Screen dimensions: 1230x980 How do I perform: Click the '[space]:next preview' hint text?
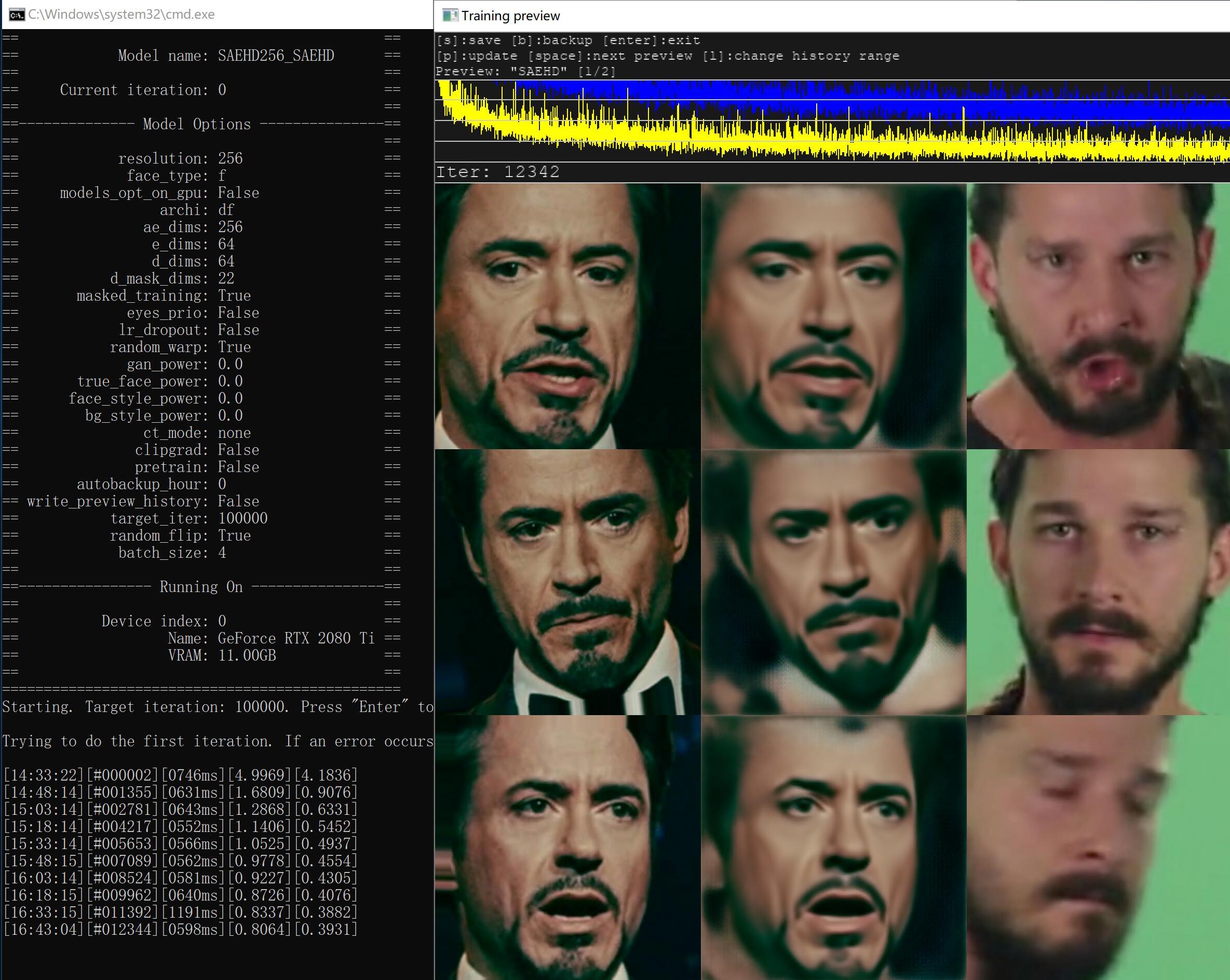coord(610,56)
